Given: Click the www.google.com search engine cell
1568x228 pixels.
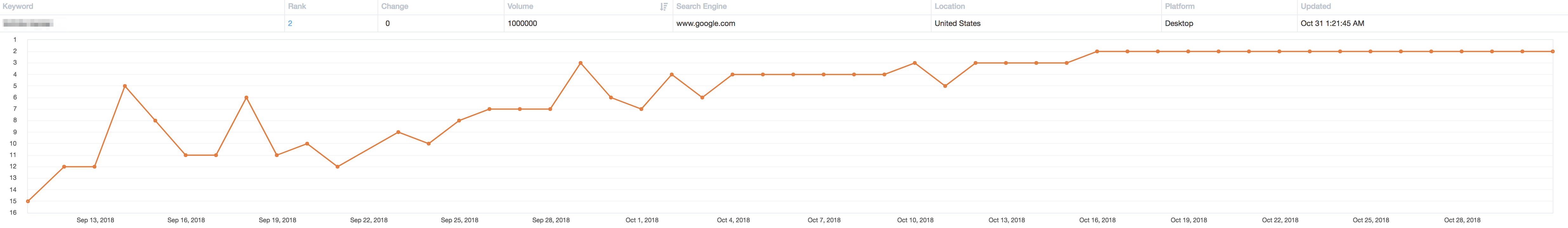Looking at the screenshot, I should coord(706,23).
